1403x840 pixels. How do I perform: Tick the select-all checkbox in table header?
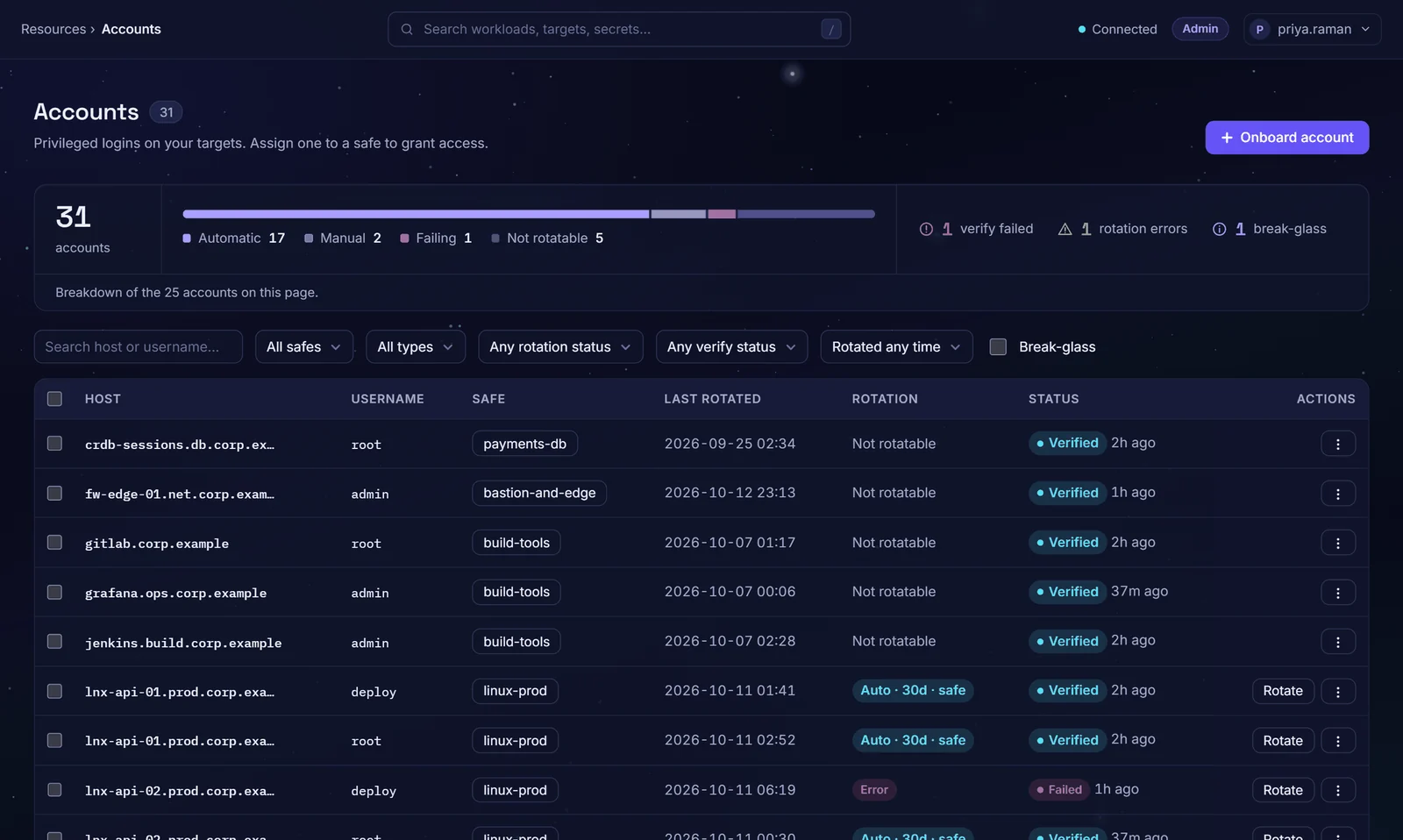point(54,399)
